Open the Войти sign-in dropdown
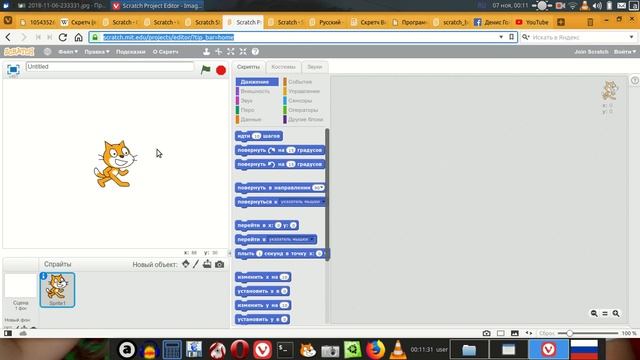The width and height of the screenshot is (640, 360). coord(625,51)
